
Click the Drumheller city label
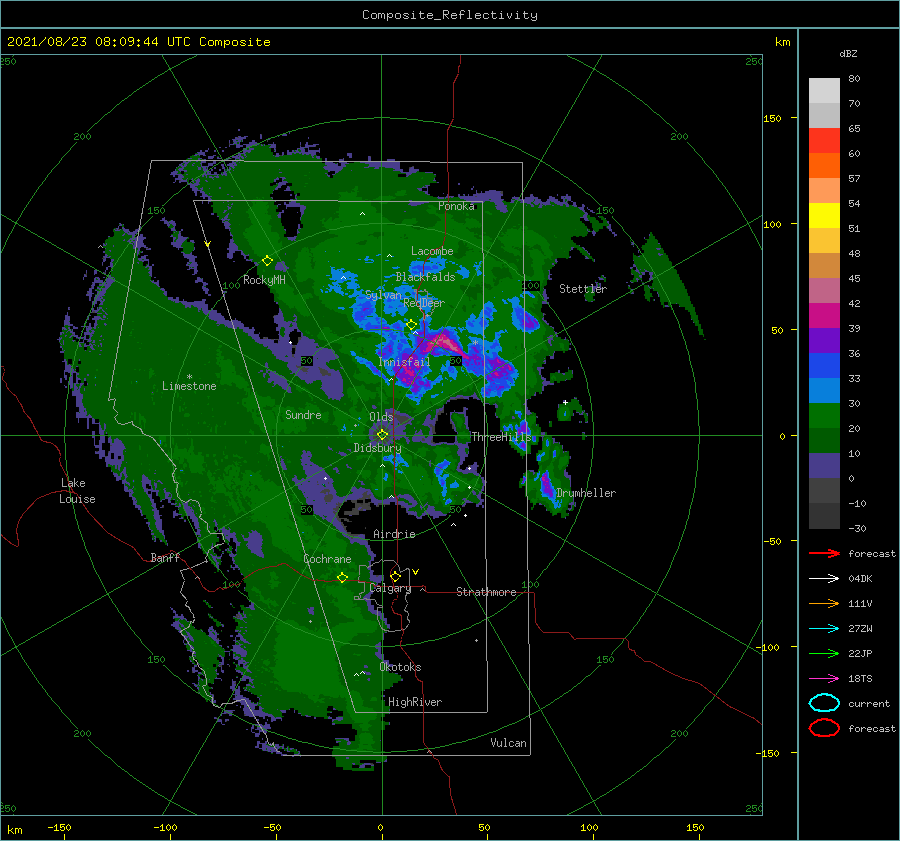coord(586,493)
